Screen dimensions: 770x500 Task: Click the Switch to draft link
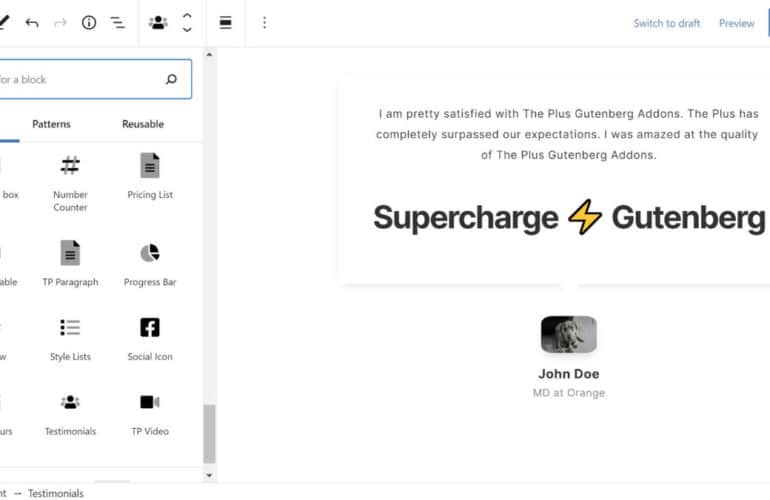pos(666,23)
